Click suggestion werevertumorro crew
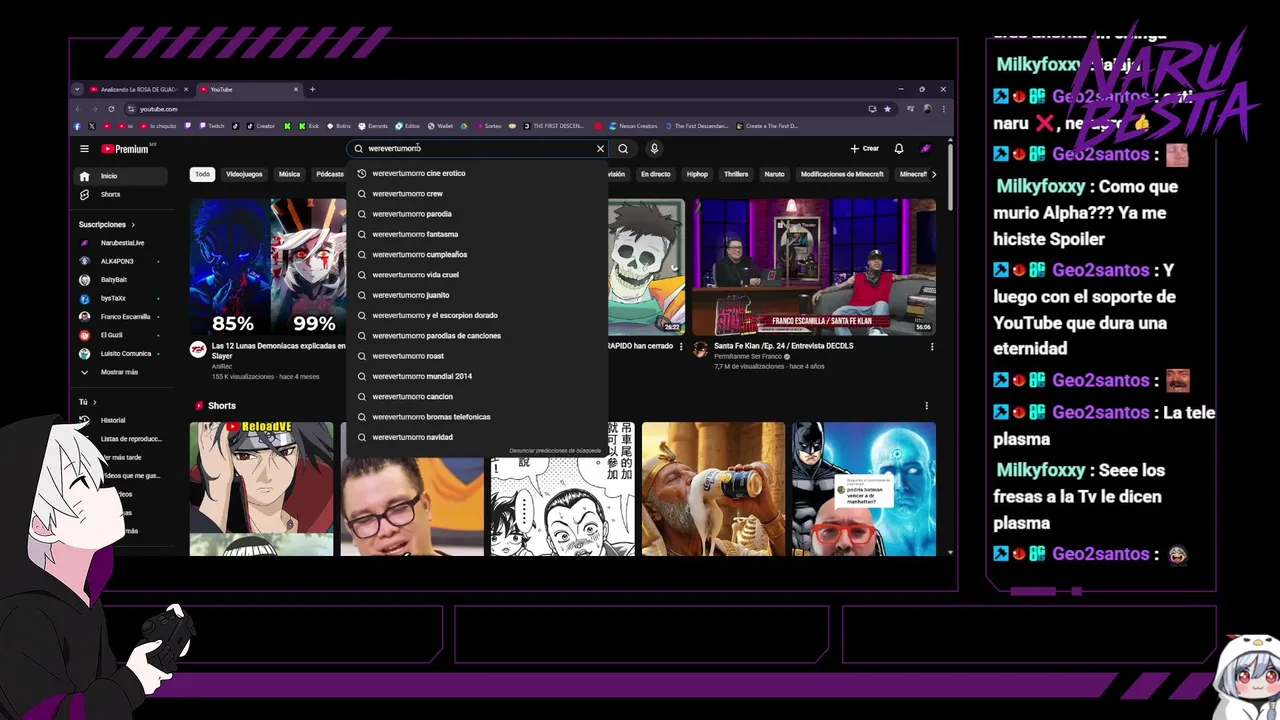The height and width of the screenshot is (720, 1280). [477, 194]
